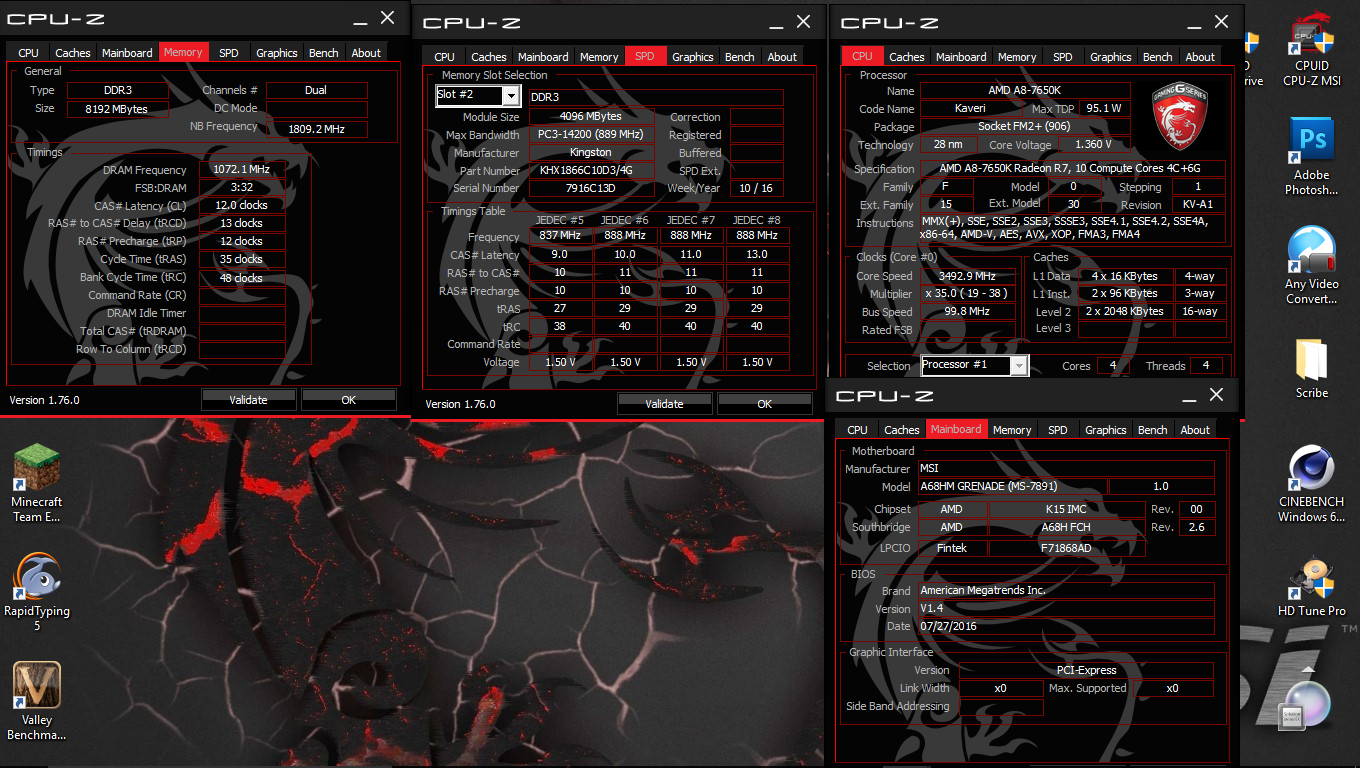The height and width of the screenshot is (768, 1360).
Task: Click the DRAM Frequency 1072.1 MHz field
Action: [241, 170]
